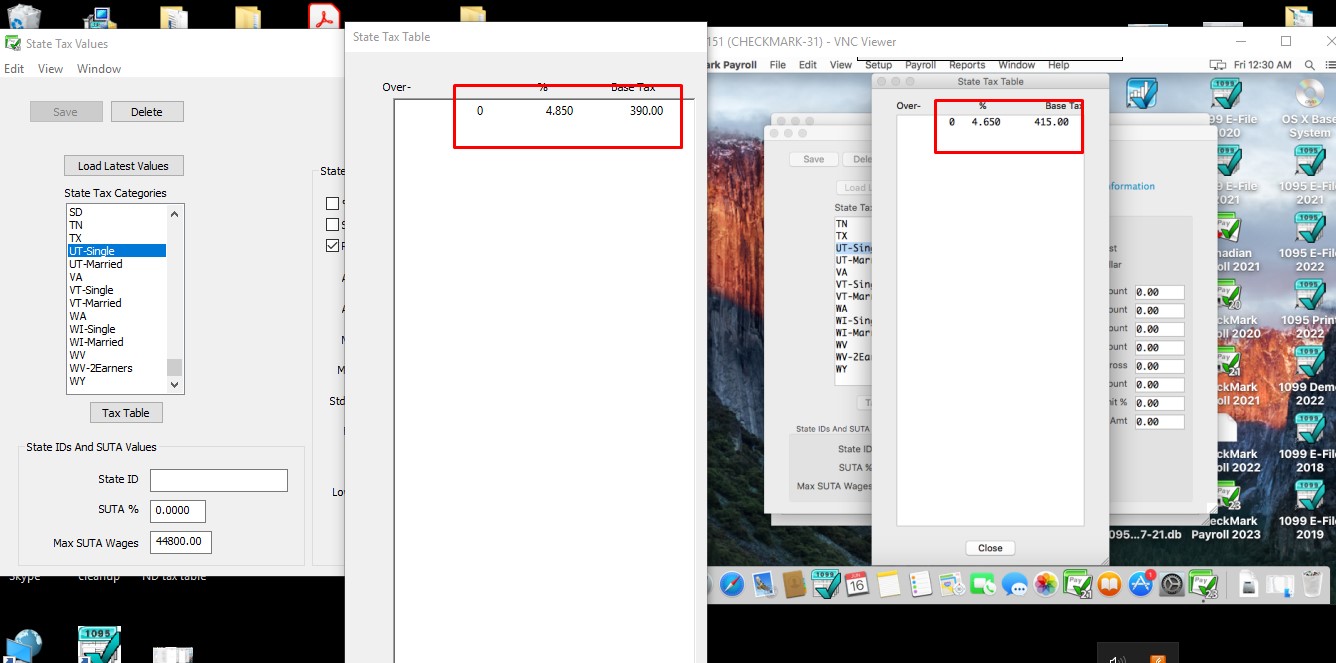1336x663 pixels.
Task: Click 4.650 percent cell in Mac tax table
Action: [x=986, y=122]
